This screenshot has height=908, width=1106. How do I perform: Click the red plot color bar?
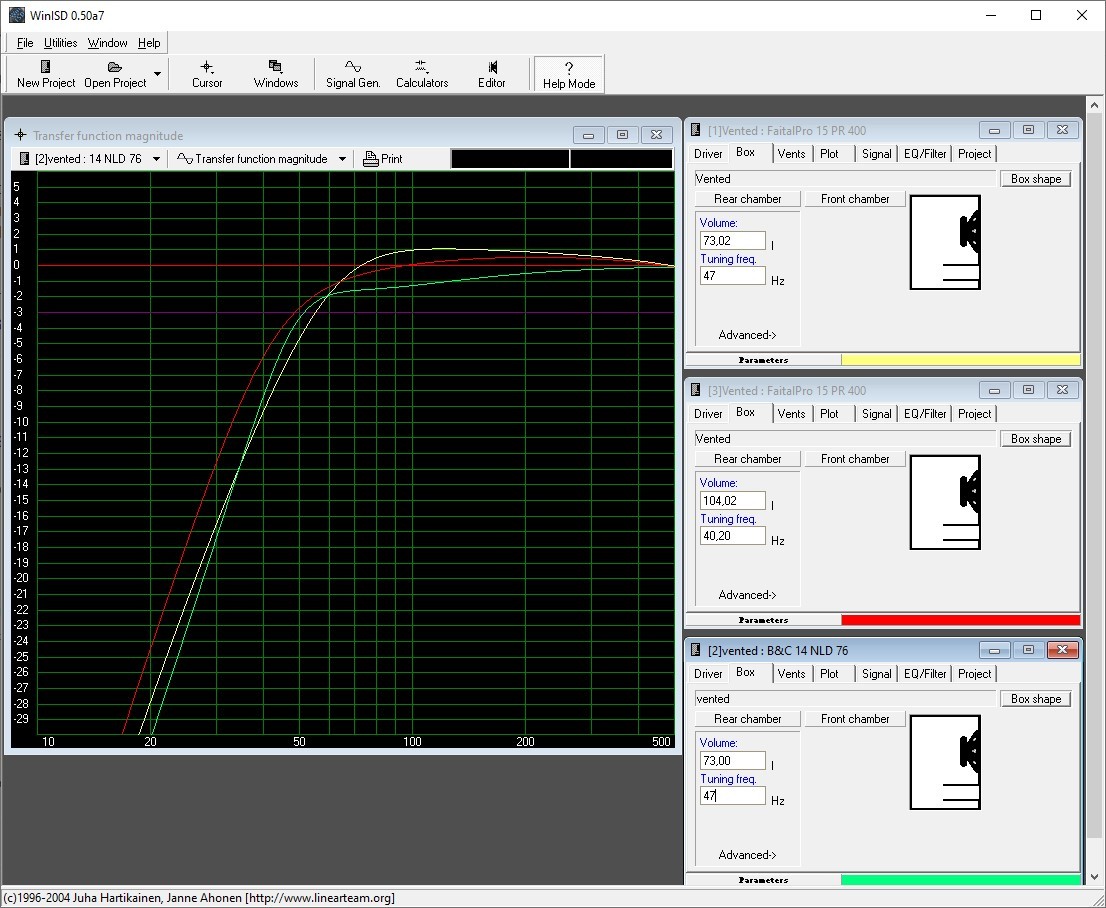[x=960, y=620]
